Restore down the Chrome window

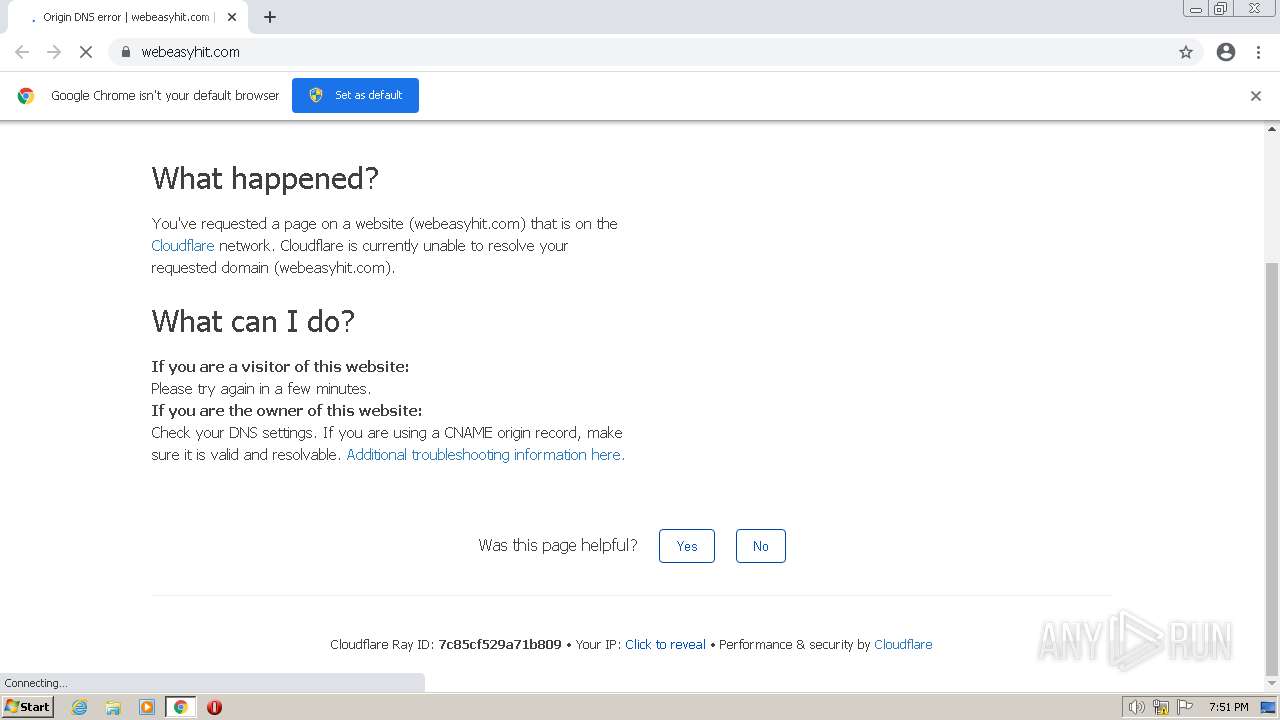point(1221,9)
